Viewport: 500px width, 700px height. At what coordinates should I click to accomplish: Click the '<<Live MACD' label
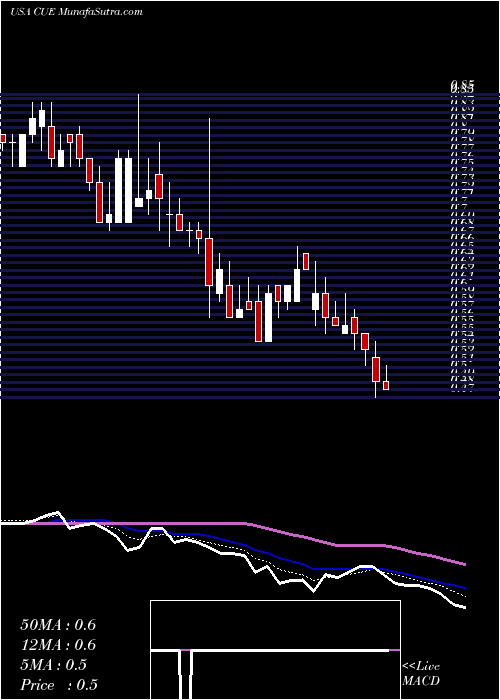click(421, 674)
